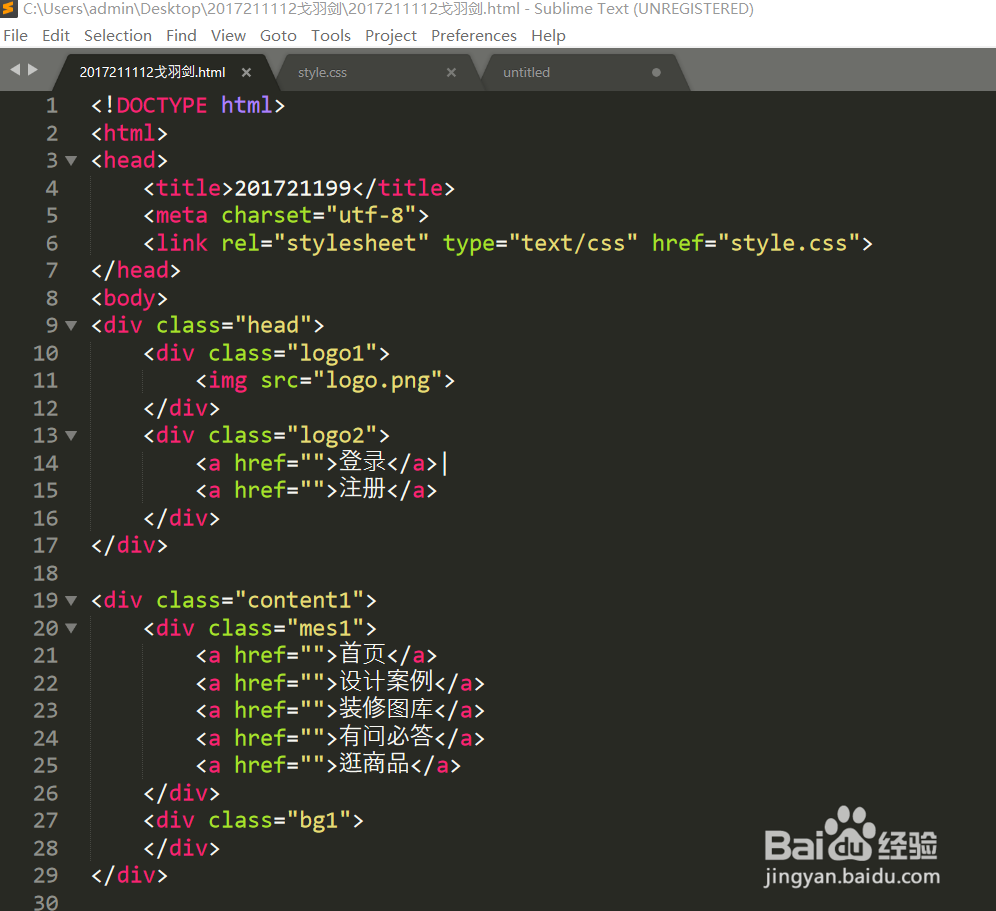Open the Preferences menu
Image resolution: width=996 pixels, height=911 pixels.
pyautogui.click(x=474, y=36)
